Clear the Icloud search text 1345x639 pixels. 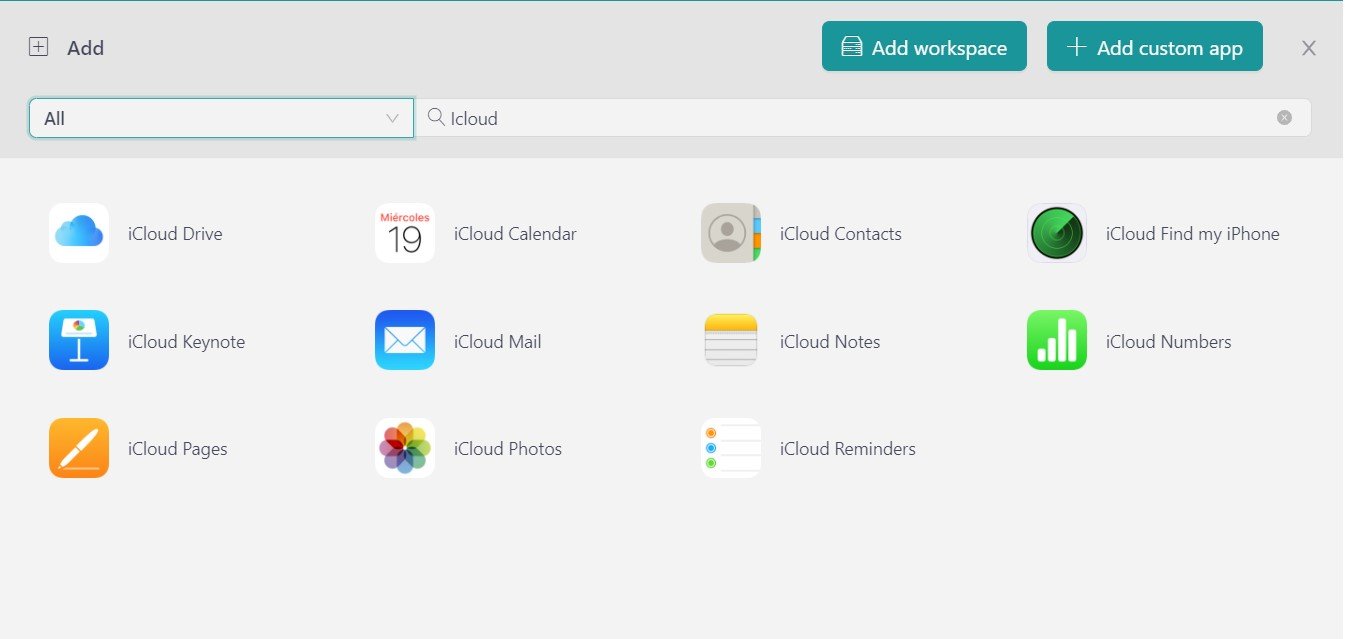pyautogui.click(x=1284, y=117)
